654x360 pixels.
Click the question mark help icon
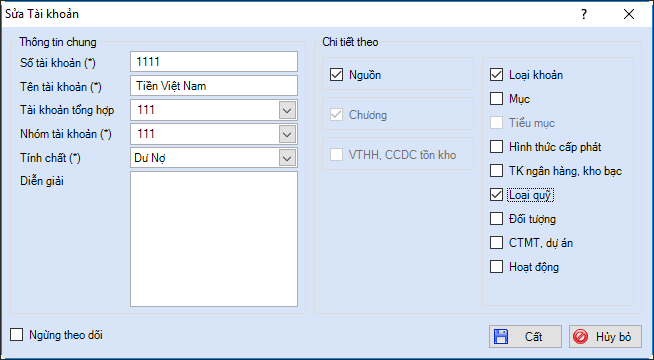coord(584,14)
